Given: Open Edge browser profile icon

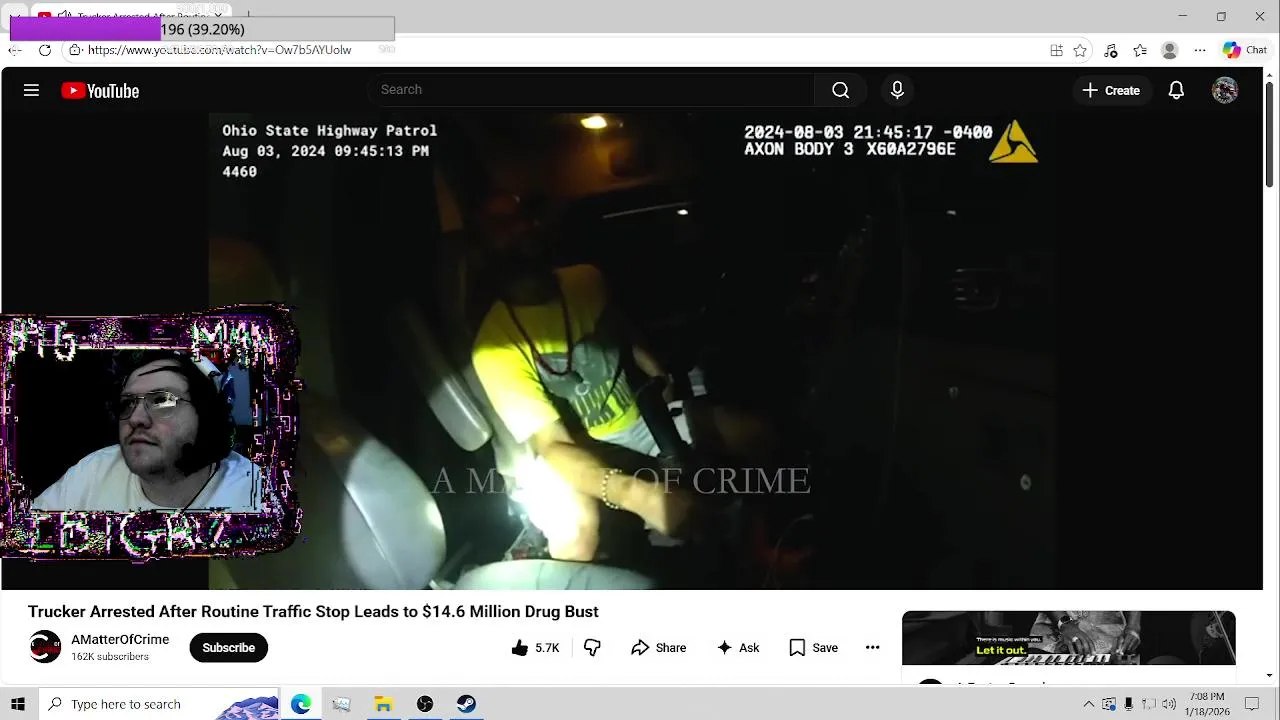Looking at the screenshot, I should pyautogui.click(x=1170, y=50).
